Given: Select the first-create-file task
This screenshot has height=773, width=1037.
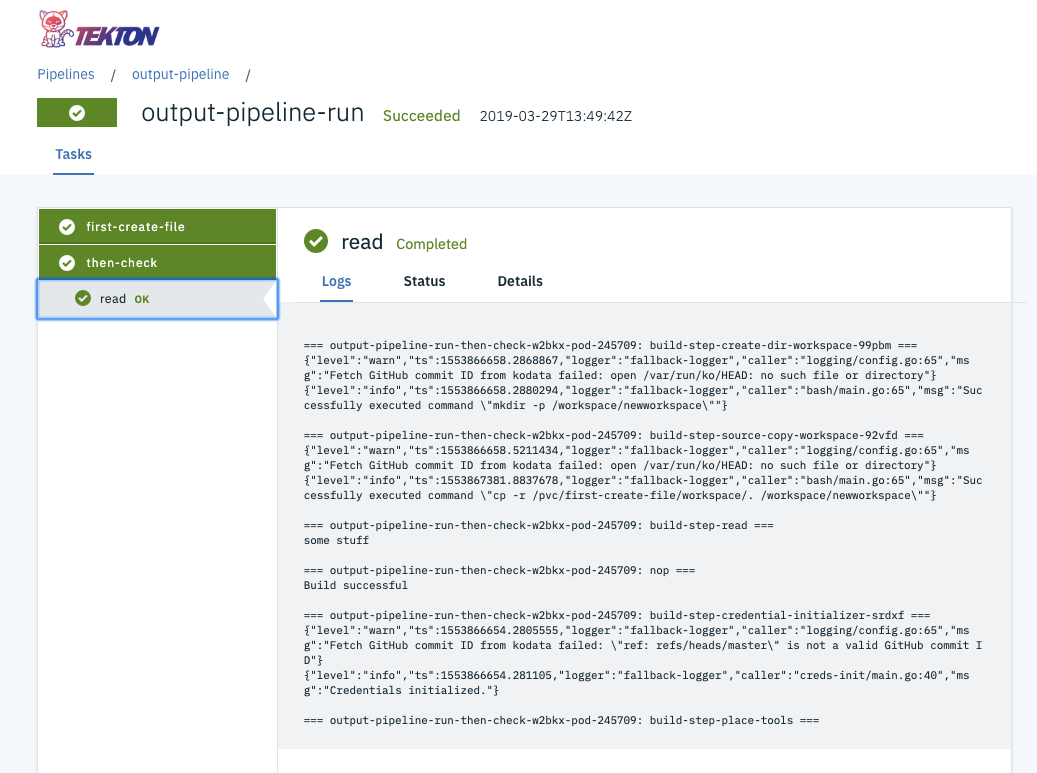Looking at the screenshot, I should [157, 227].
